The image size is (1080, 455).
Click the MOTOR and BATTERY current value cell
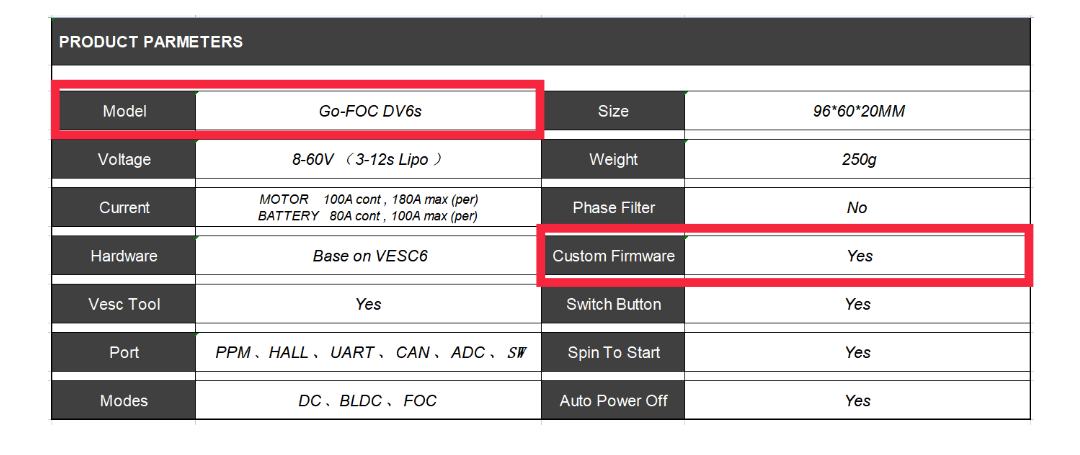[x=367, y=208]
